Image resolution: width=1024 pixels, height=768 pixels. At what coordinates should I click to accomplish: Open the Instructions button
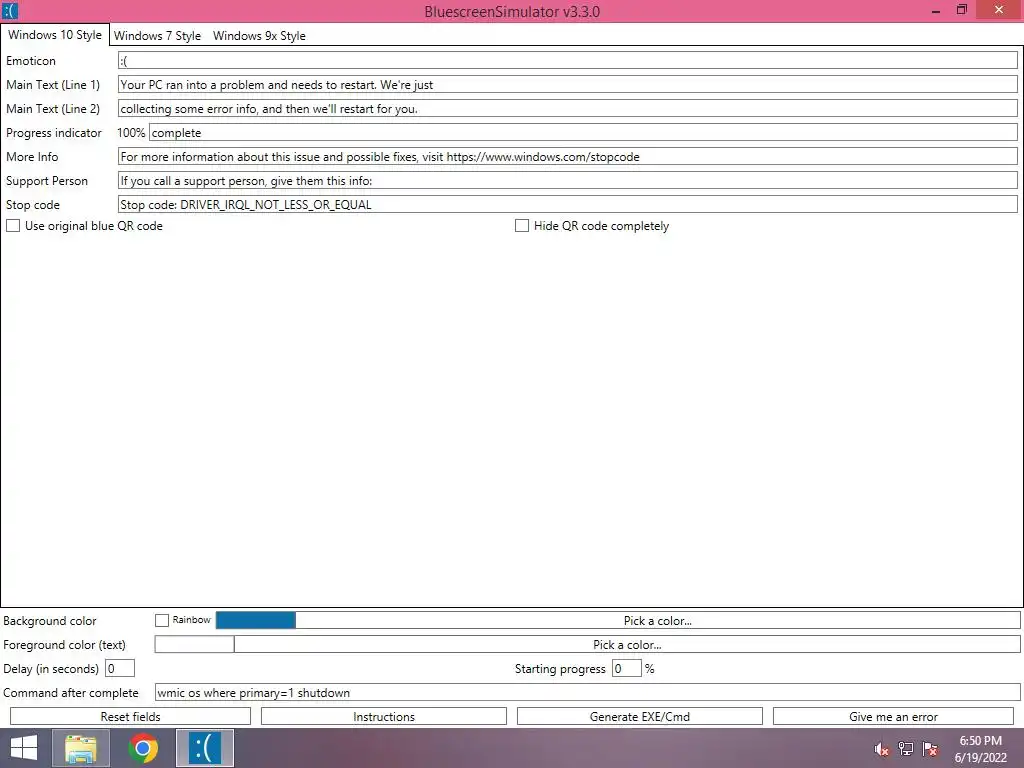click(x=384, y=716)
